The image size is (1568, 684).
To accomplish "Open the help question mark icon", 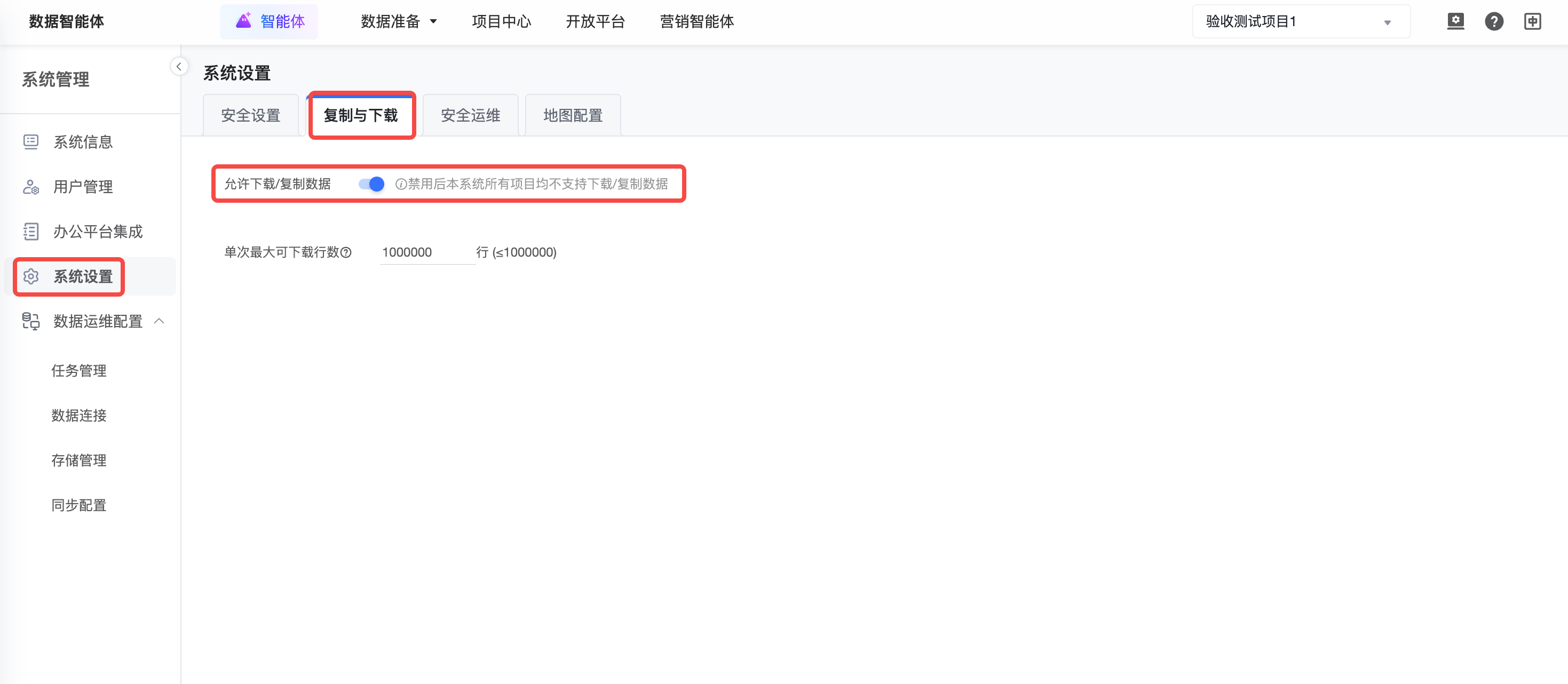I will point(1494,21).
